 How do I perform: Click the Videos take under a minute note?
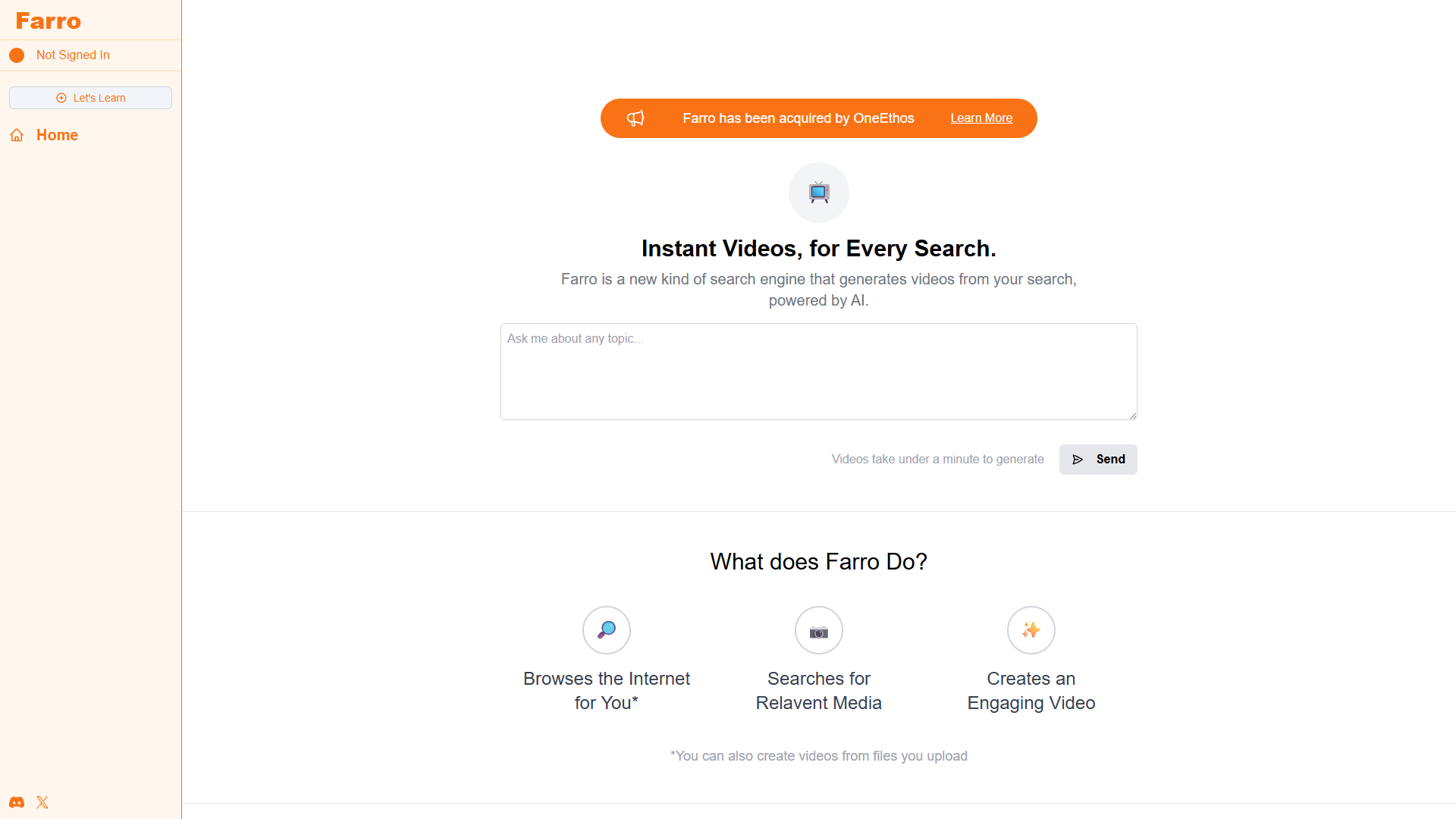click(x=937, y=460)
